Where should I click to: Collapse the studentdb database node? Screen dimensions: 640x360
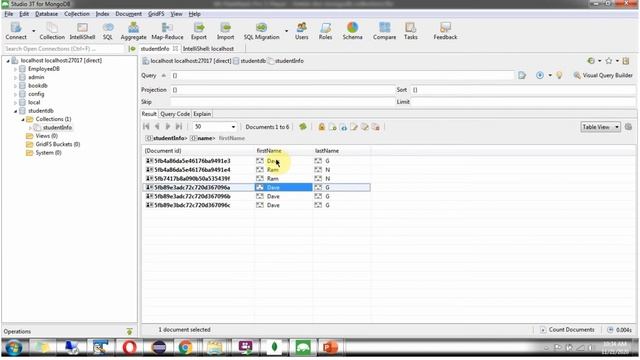click(x=16, y=111)
